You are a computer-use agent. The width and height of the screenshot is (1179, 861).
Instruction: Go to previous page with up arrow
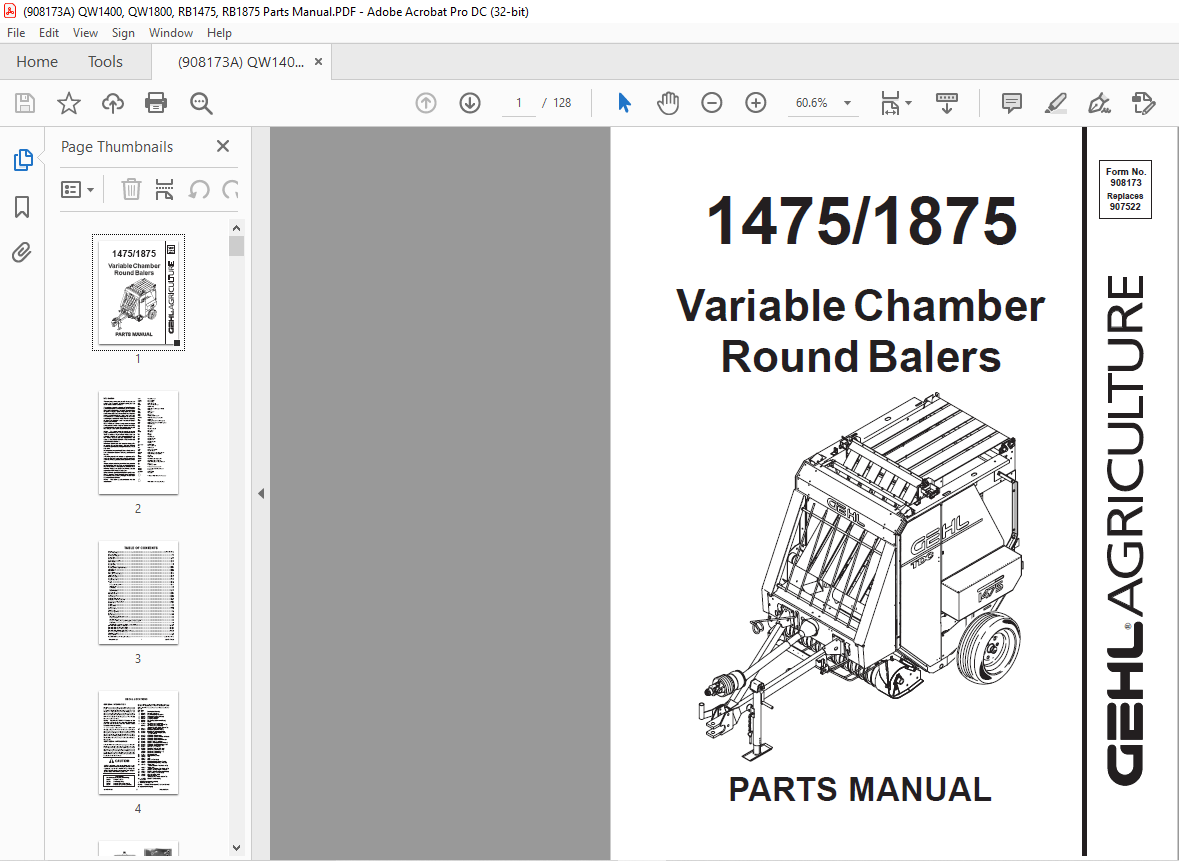[426, 103]
